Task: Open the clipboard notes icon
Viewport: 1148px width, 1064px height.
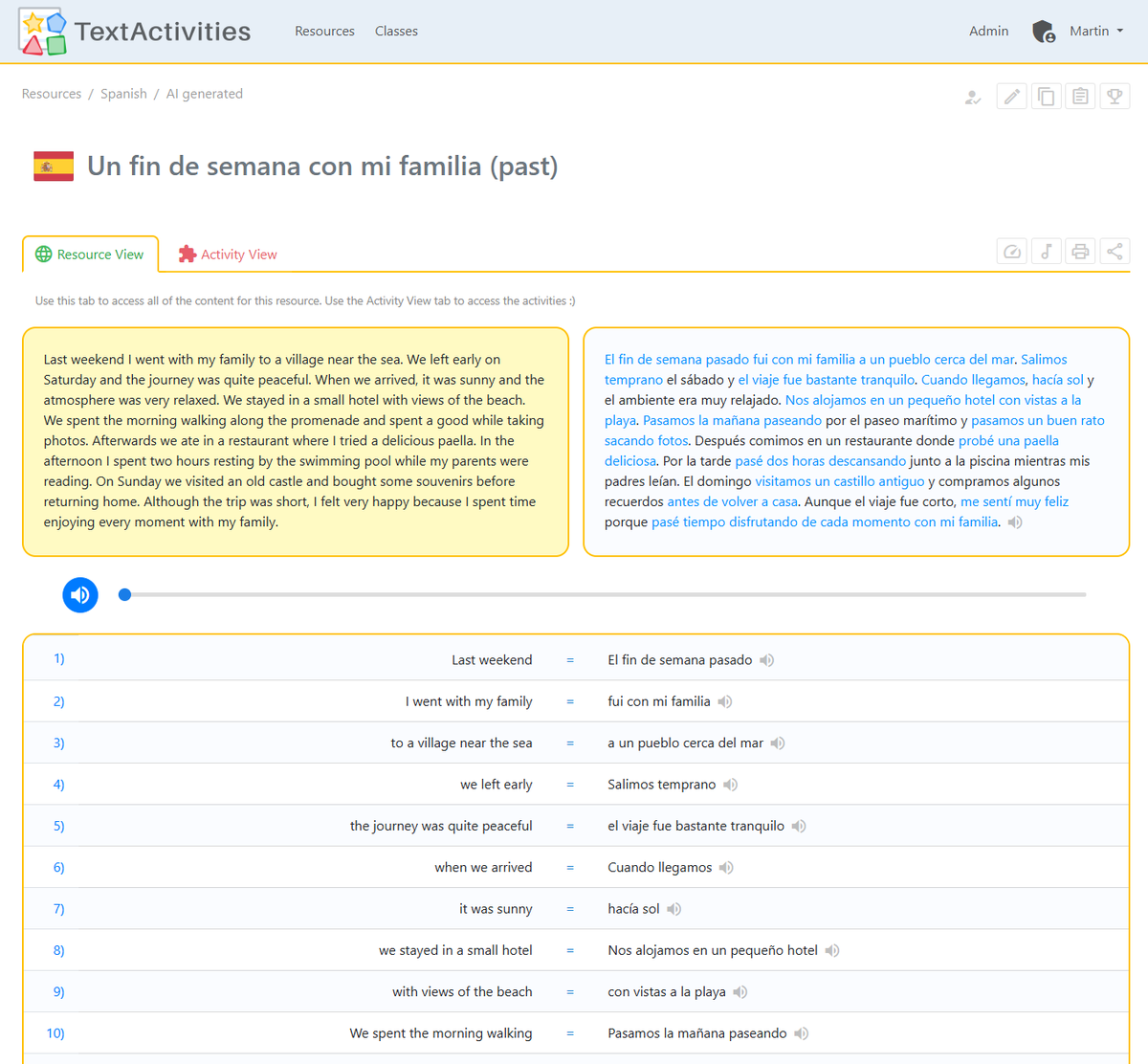Action: (x=1080, y=96)
